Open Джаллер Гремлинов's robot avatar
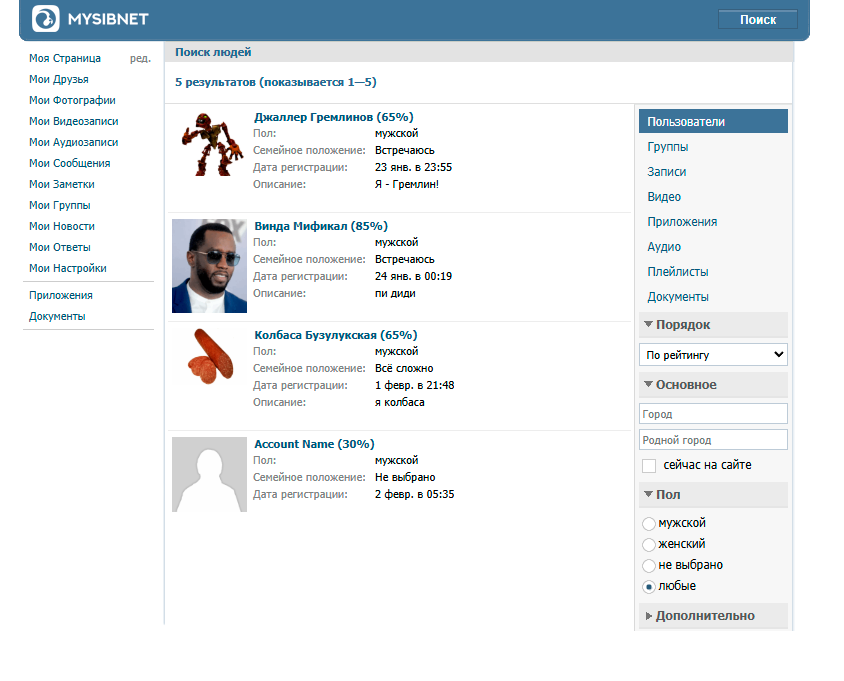 tap(209, 144)
